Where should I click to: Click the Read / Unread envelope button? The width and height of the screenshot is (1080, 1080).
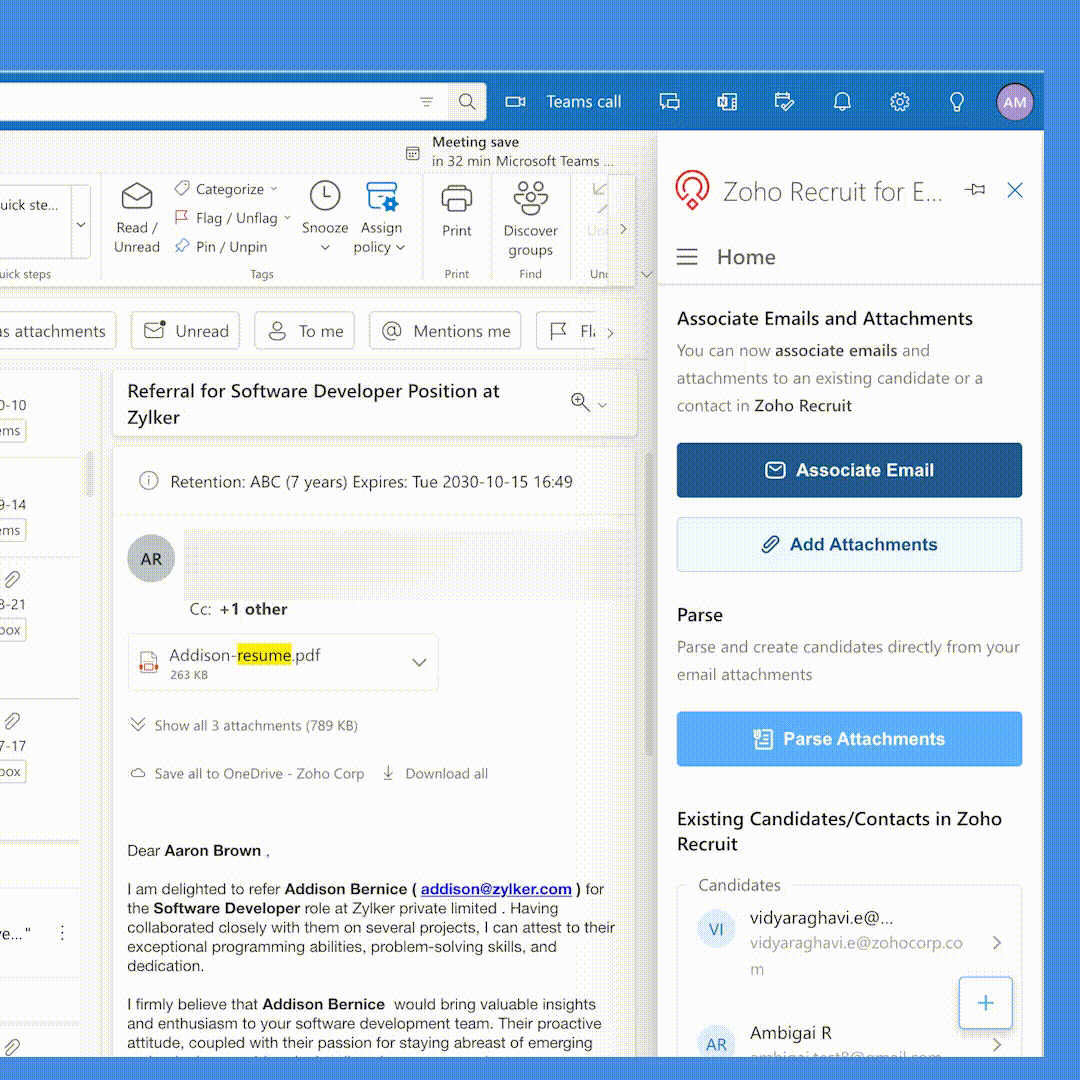click(x=136, y=218)
